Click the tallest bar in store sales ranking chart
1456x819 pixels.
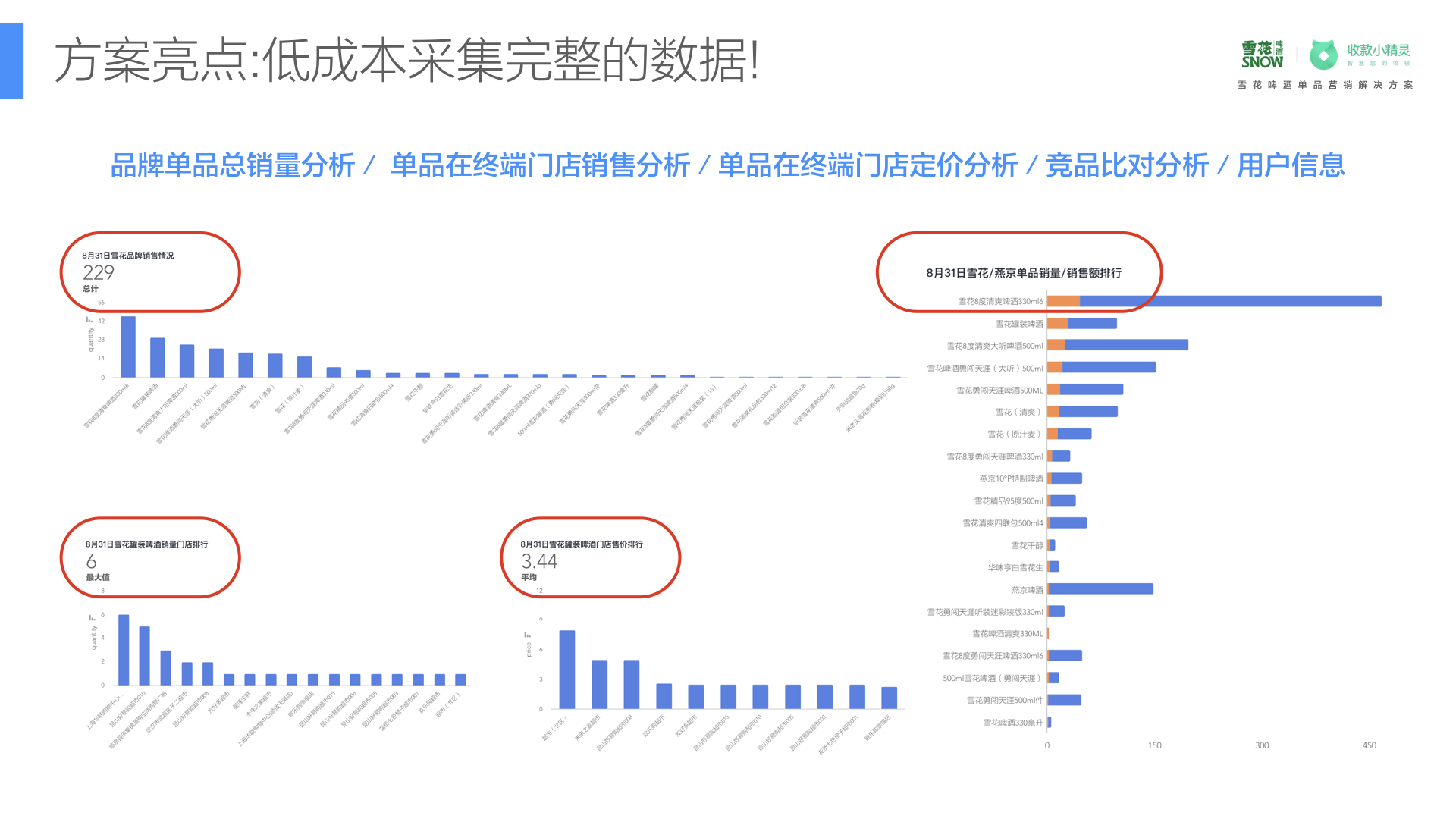(124, 650)
